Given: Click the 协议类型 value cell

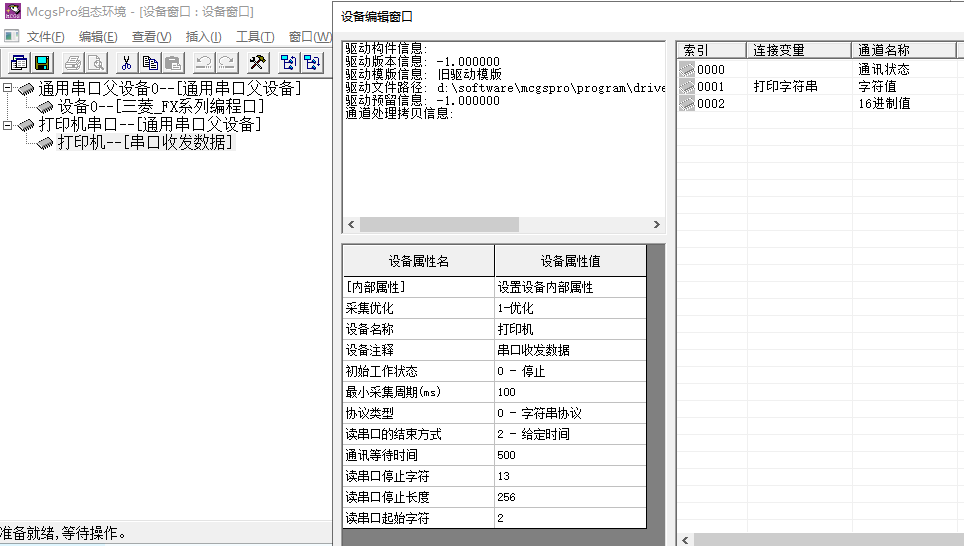Looking at the screenshot, I should [x=570, y=413].
